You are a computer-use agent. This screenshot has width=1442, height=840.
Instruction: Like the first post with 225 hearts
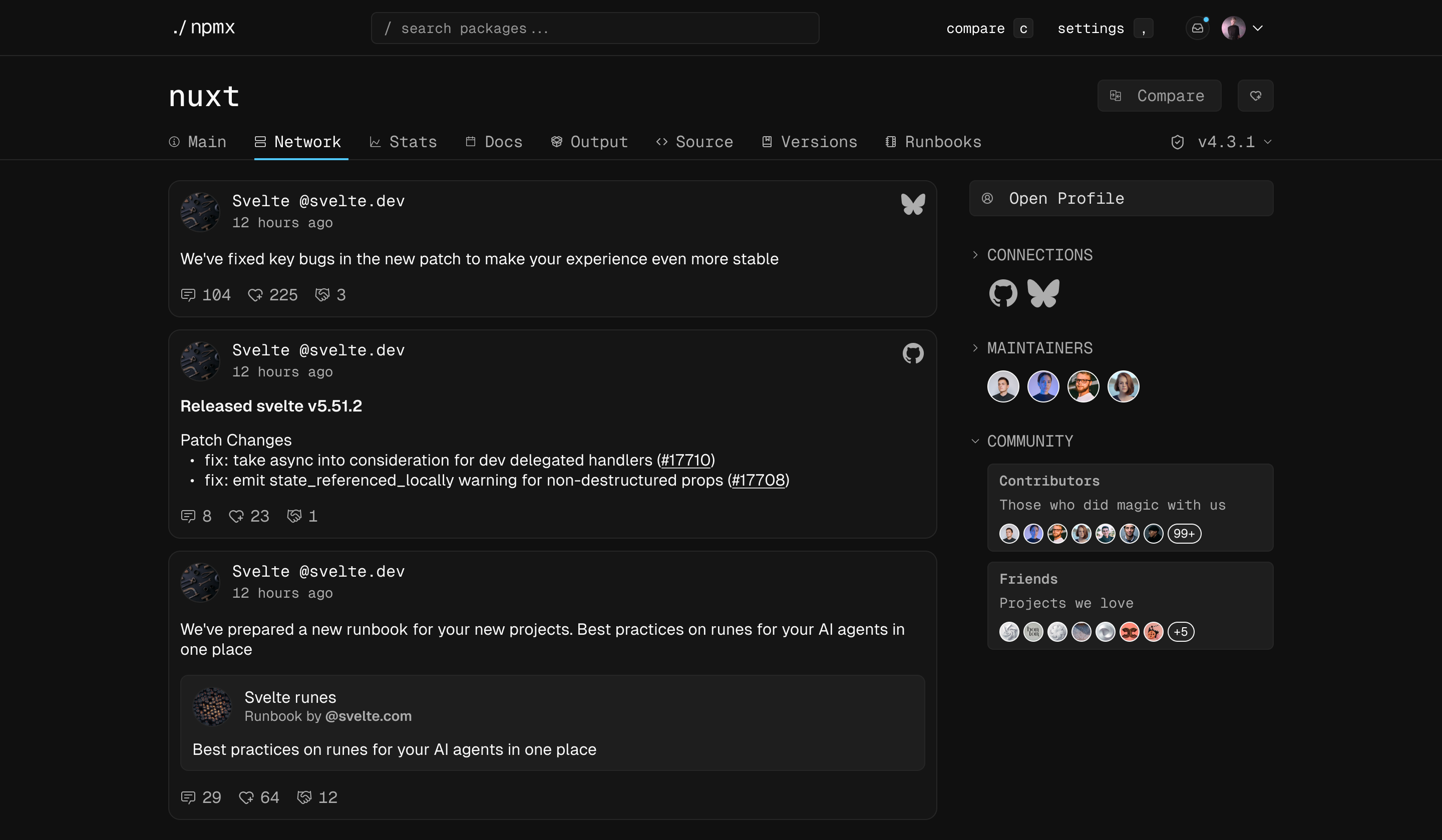255,295
